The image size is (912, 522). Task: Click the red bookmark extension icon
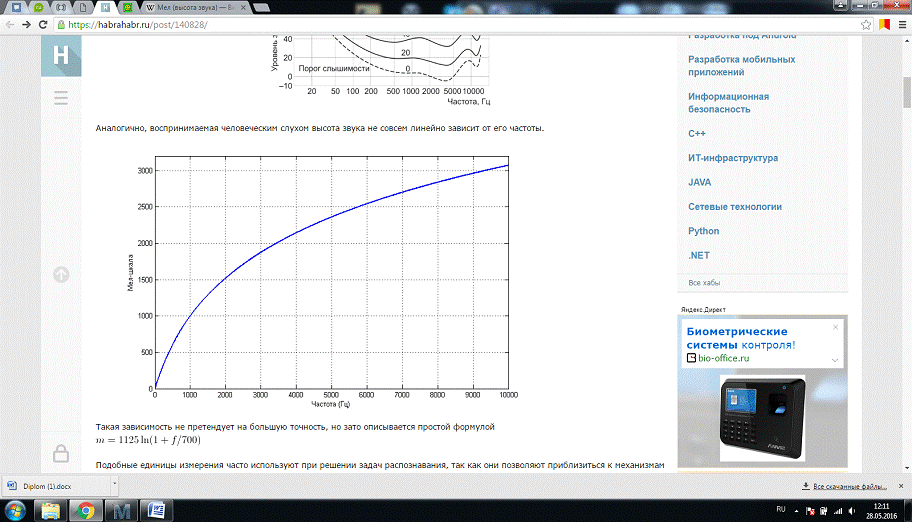coord(885,24)
